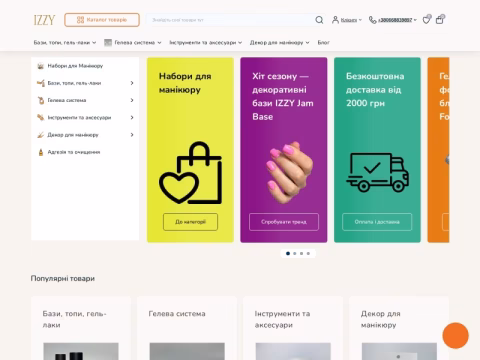This screenshot has height=360, width=480.
Task: Open the Каталог товарів button
Action: pyautogui.click(x=102, y=20)
